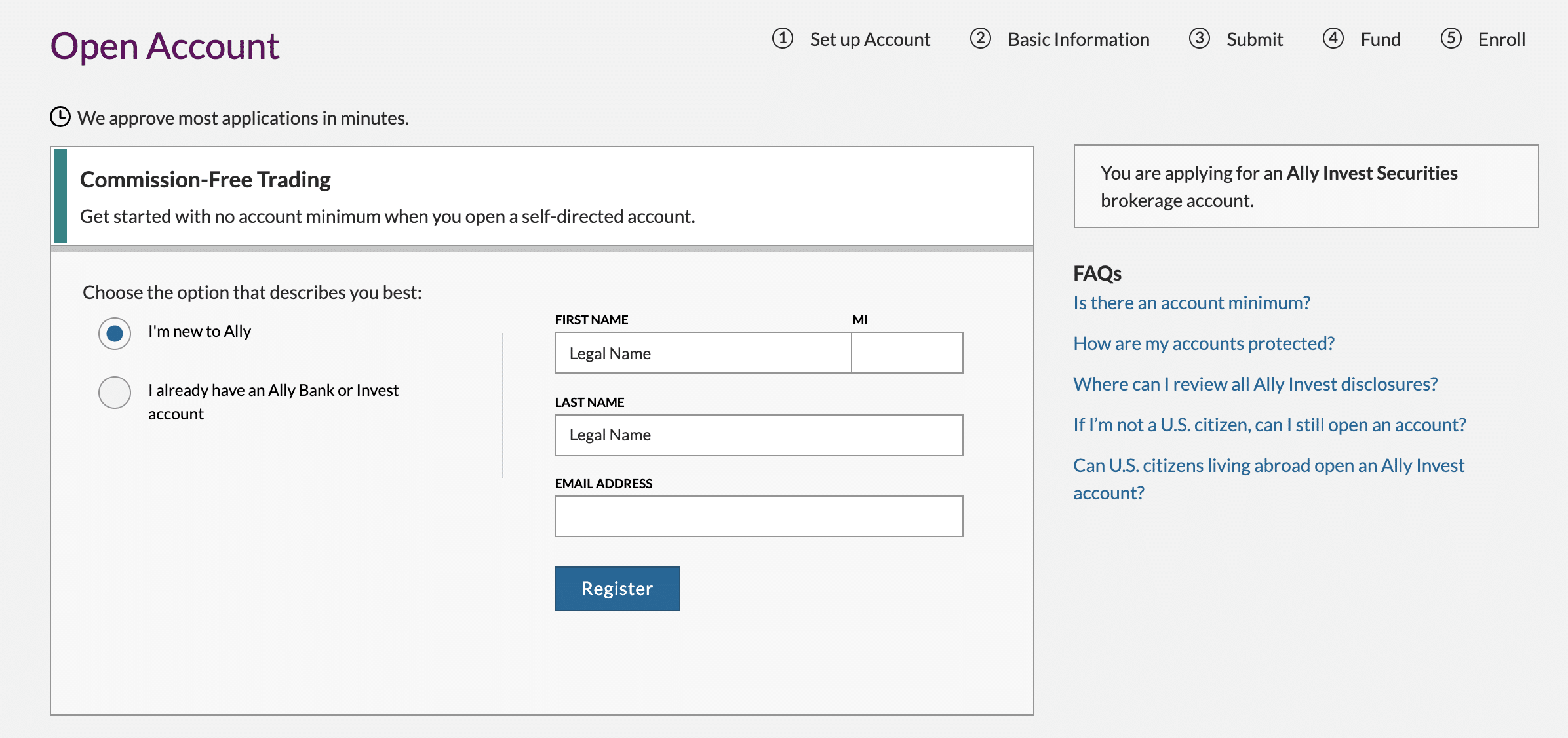Click the "LAST NAME" field label
The width and height of the screenshot is (1568, 738).
point(589,402)
